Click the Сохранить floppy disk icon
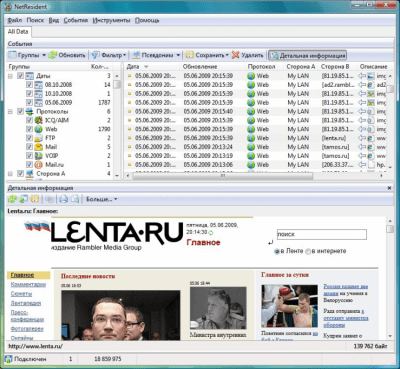 pos(190,55)
